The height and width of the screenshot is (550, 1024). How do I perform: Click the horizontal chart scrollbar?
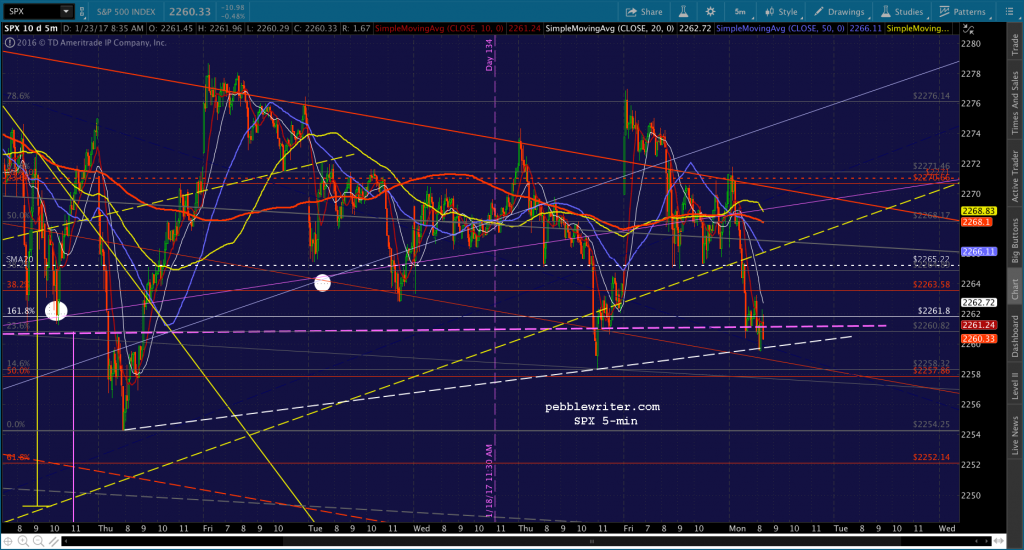[526, 541]
